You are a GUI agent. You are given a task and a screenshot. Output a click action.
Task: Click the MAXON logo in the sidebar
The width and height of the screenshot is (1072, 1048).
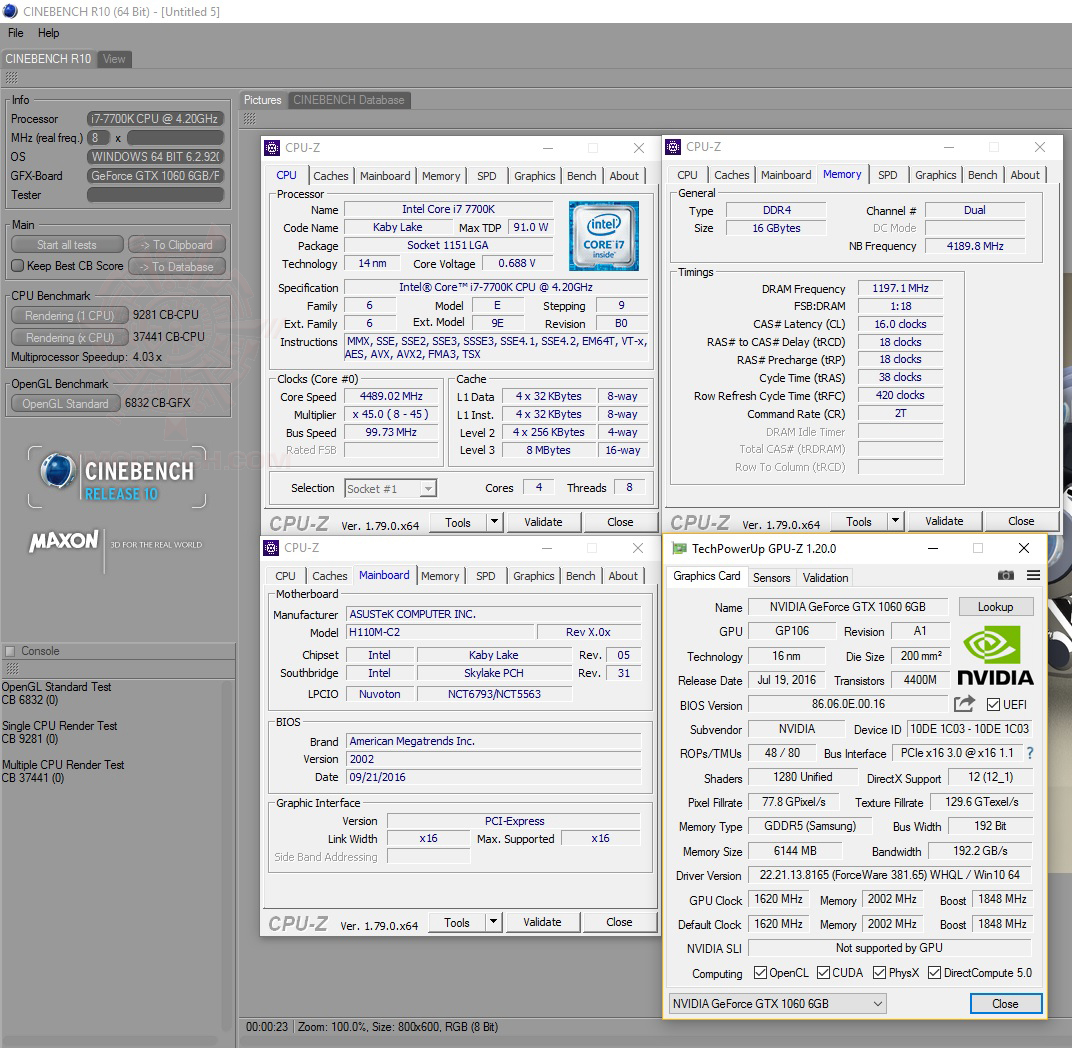[62, 541]
